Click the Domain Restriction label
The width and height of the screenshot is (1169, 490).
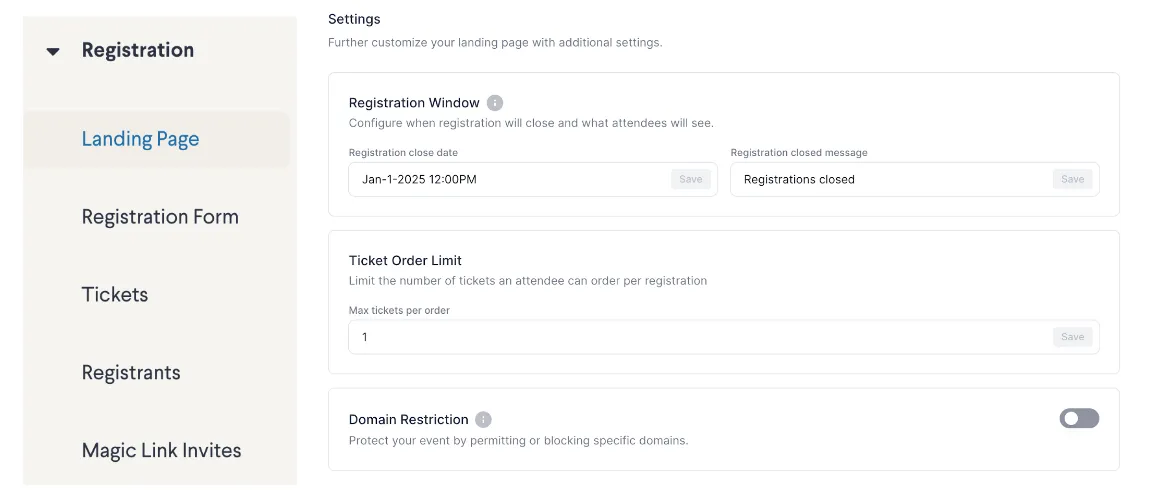[x=408, y=420]
